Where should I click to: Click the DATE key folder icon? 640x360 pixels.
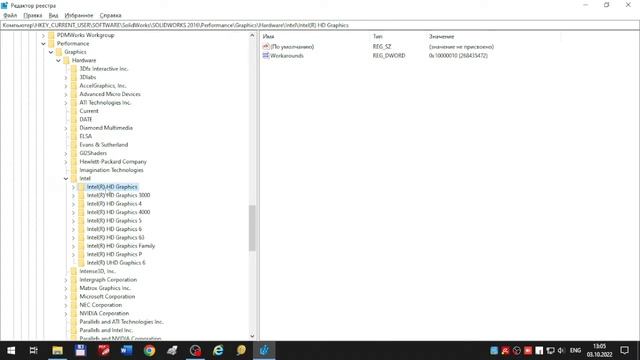pos(74,119)
